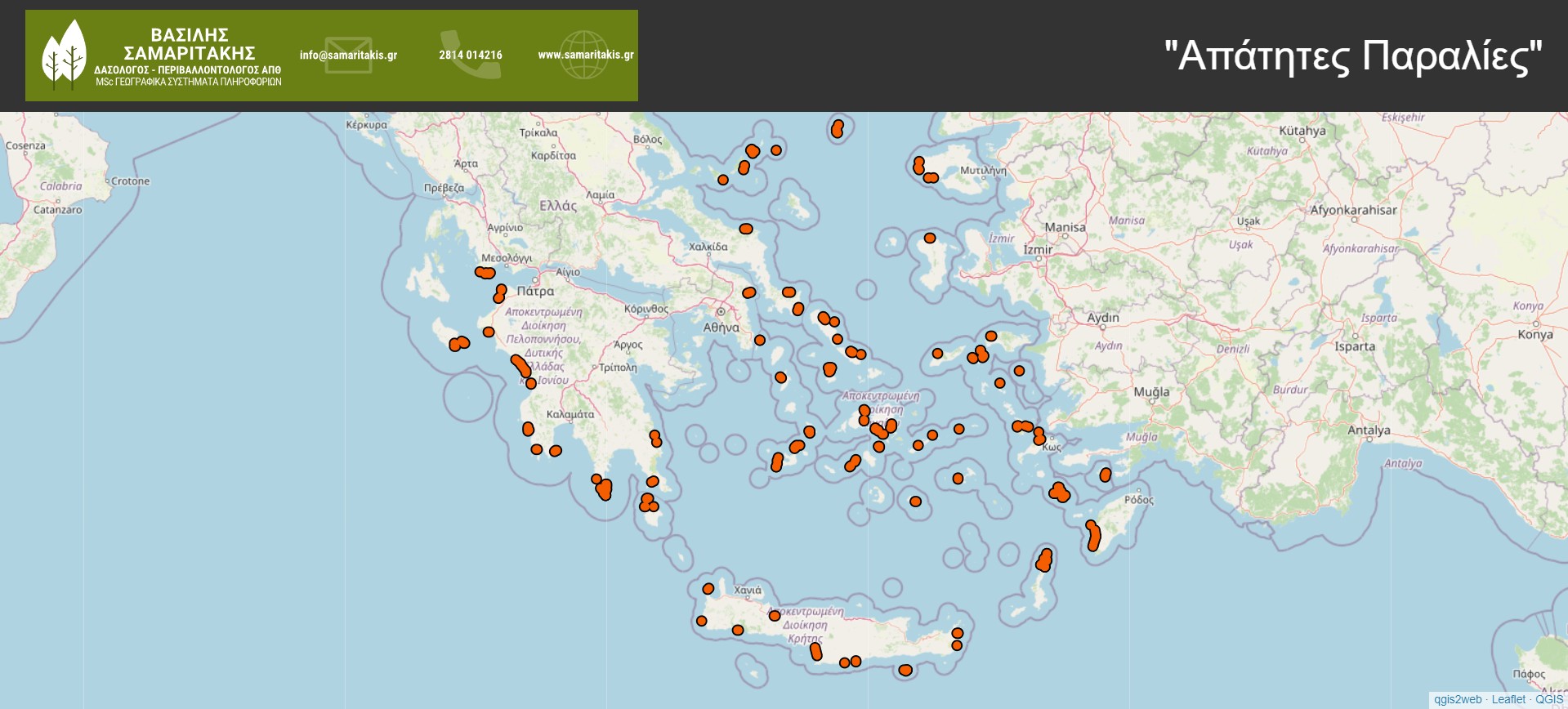1568x709 pixels.
Task: Open the Leaflet attribution link
Action: tap(1508, 700)
